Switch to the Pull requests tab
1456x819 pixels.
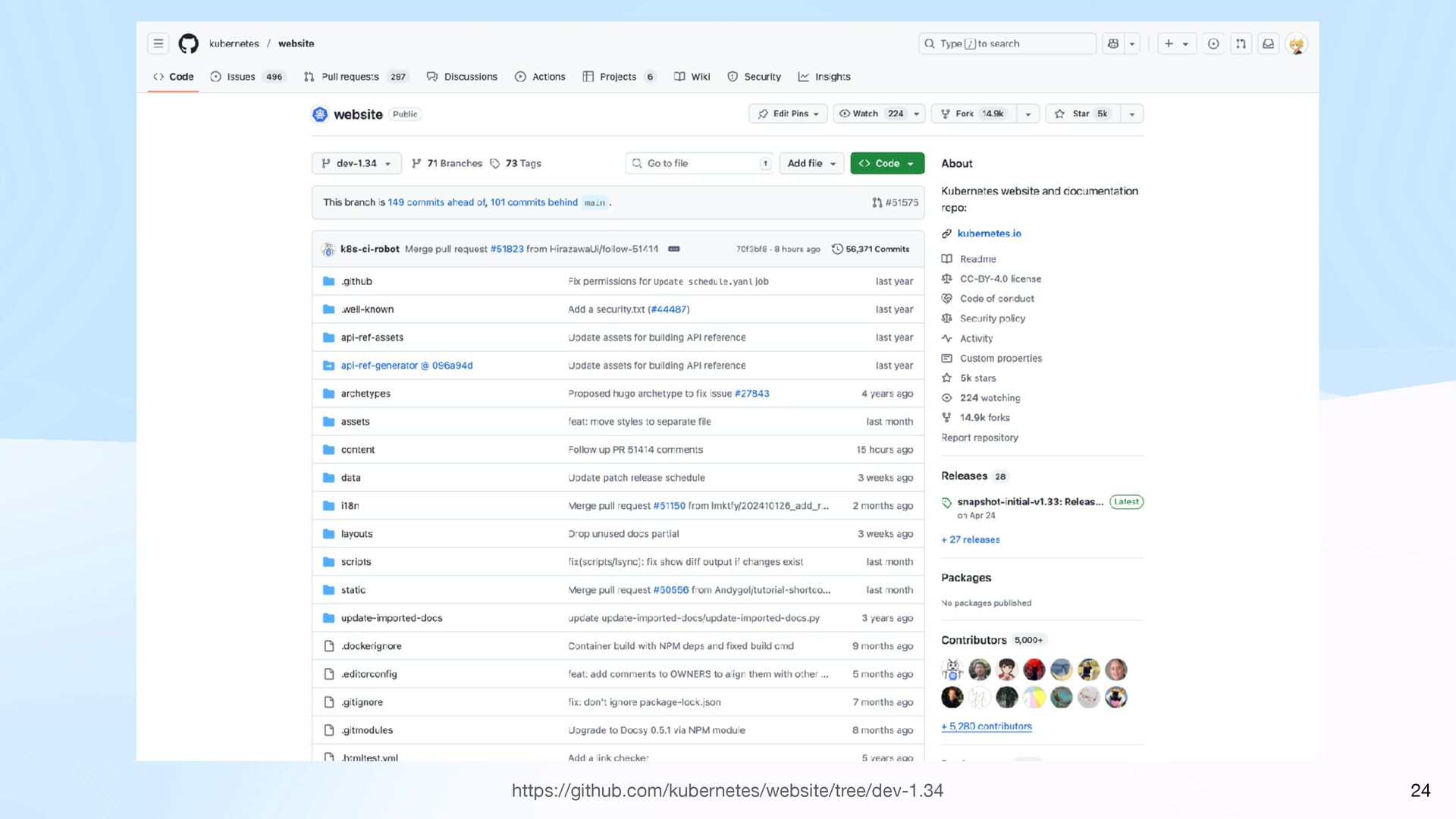tap(356, 77)
